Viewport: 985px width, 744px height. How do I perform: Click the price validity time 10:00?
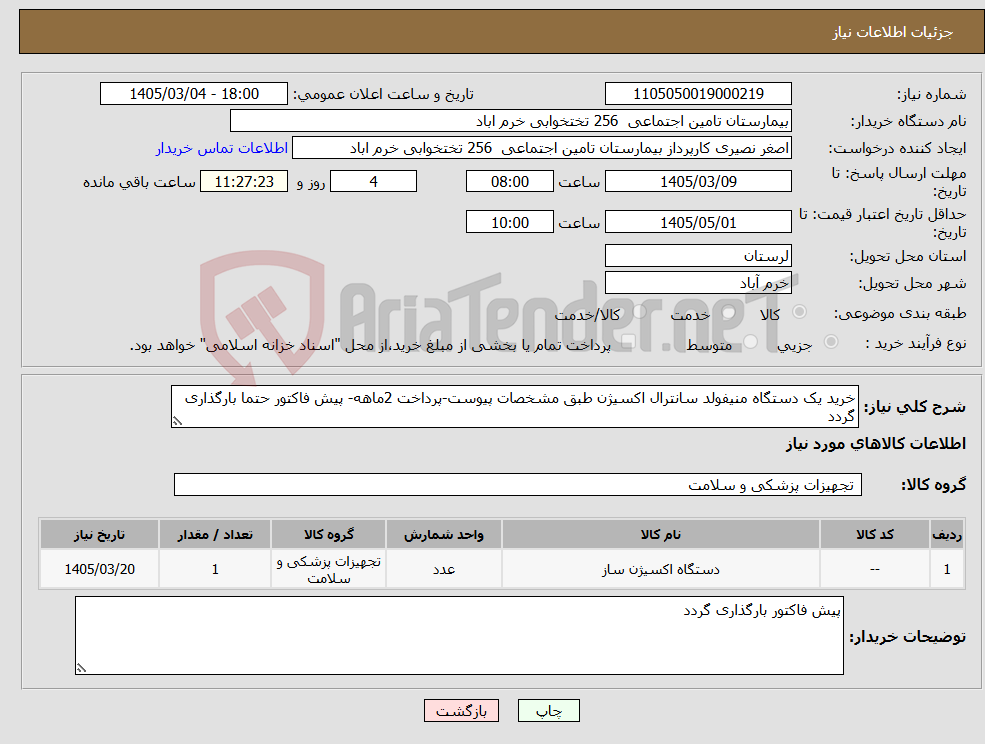coord(509,222)
